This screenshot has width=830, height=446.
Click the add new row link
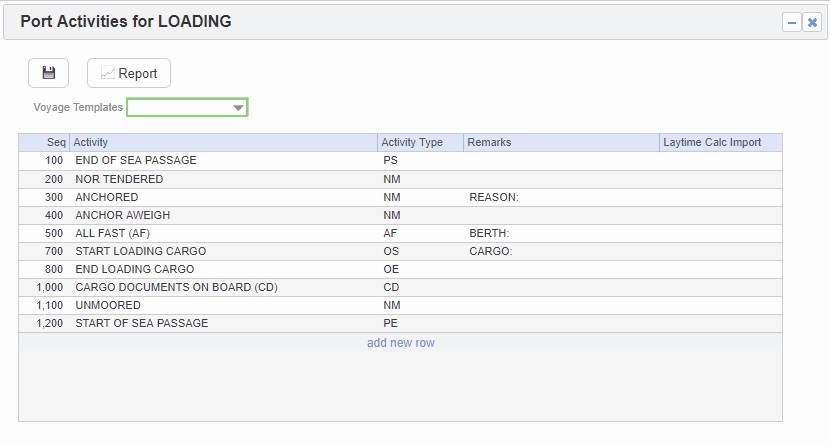(400, 343)
